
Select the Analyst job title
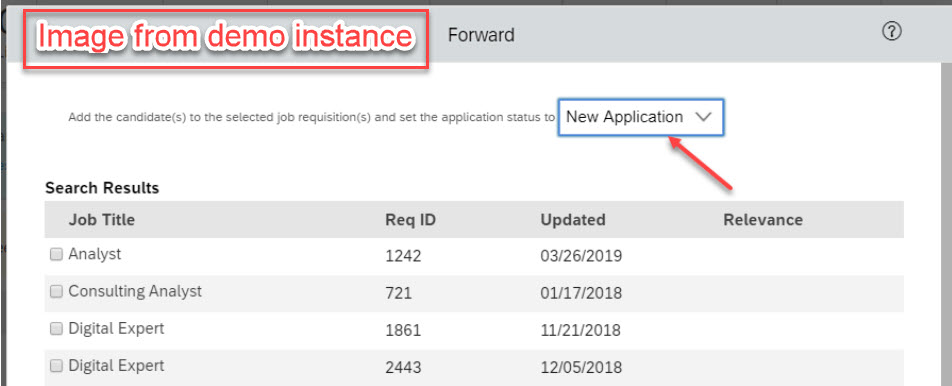click(x=95, y=254)
